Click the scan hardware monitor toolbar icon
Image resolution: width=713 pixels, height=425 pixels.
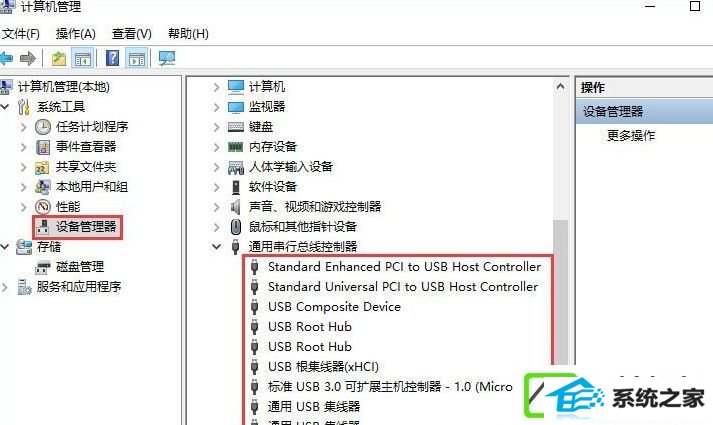click(x=166, y=58)
